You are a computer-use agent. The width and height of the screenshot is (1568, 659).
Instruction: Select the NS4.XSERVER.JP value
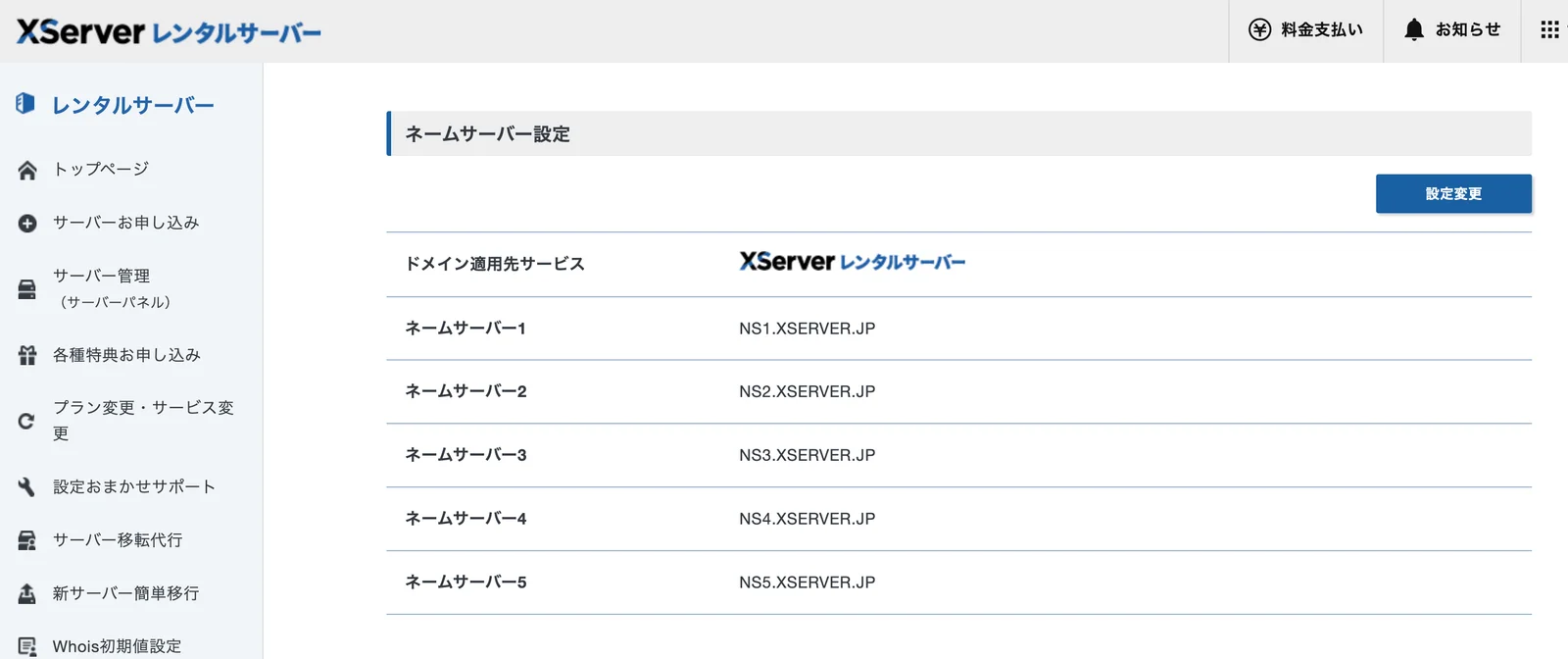808,519
